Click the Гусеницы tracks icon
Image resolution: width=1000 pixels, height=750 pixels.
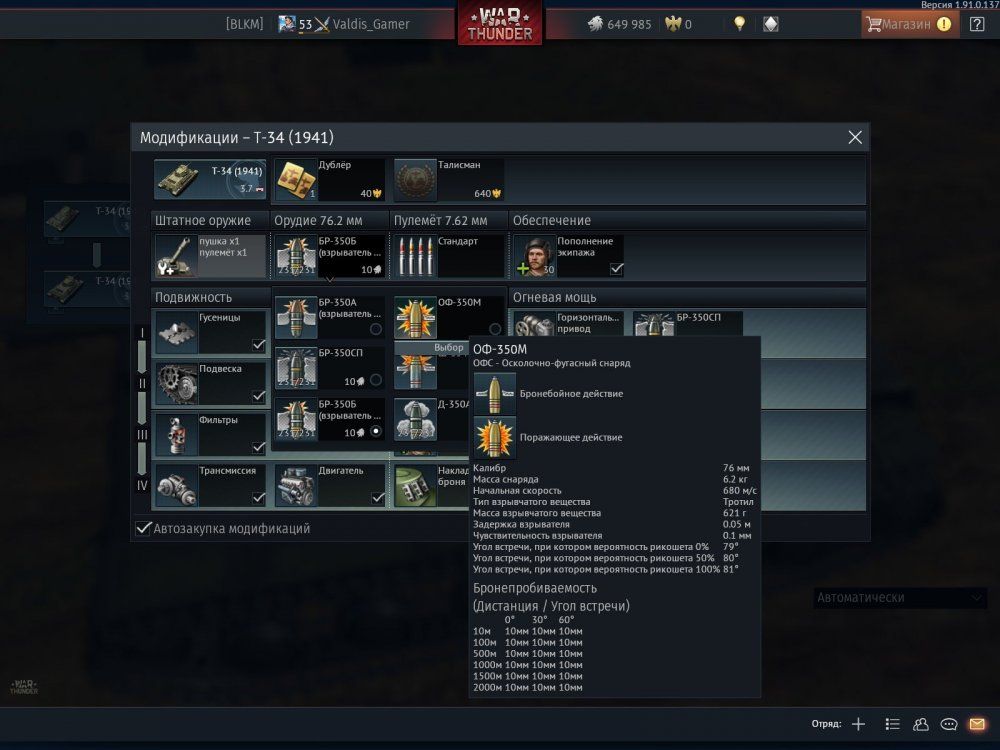(x=175, y=332)
